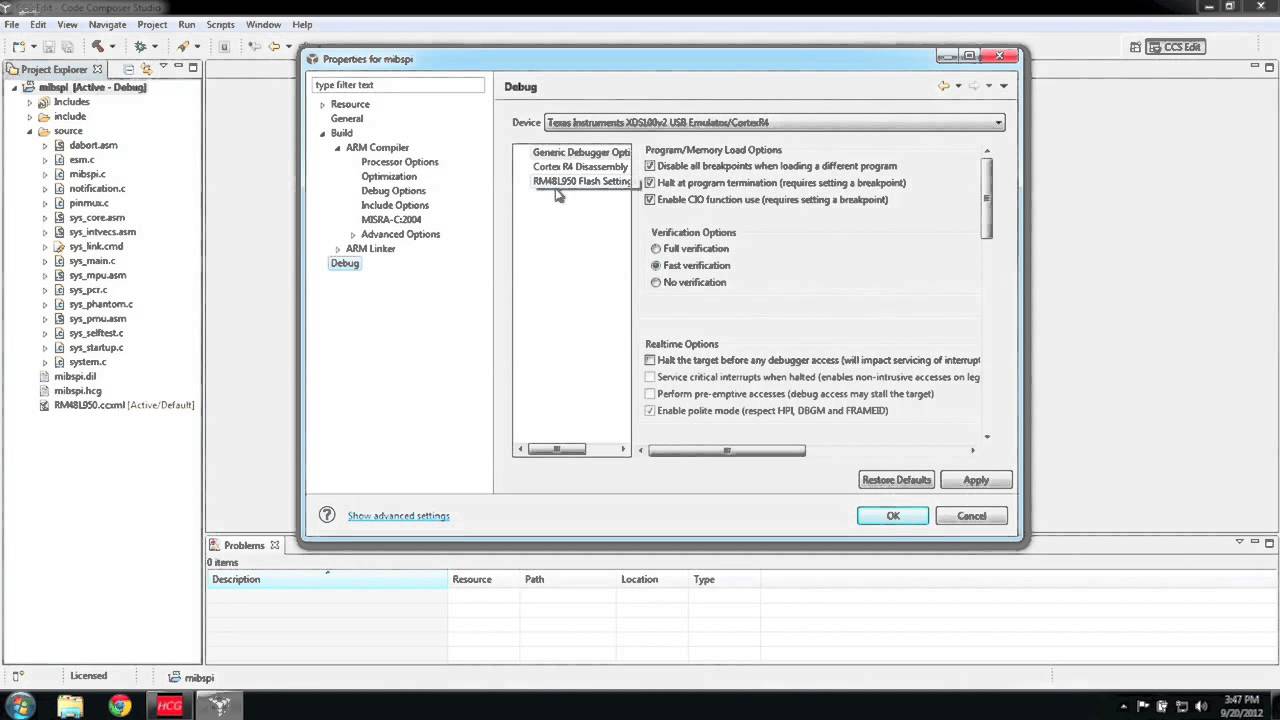Click Collapse All in Project Explorer
1280x720 pixels.
click(x=129, y=69)
